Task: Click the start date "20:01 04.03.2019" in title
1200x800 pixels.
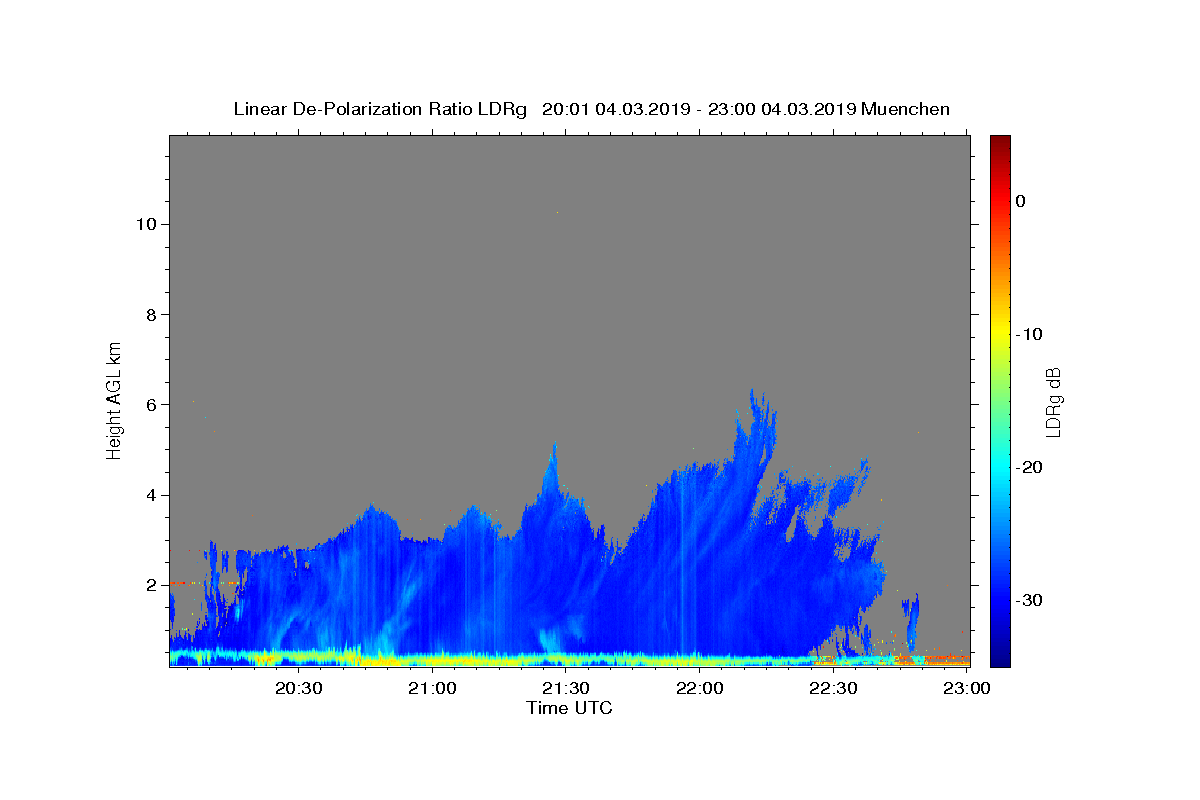Action: 615,109
